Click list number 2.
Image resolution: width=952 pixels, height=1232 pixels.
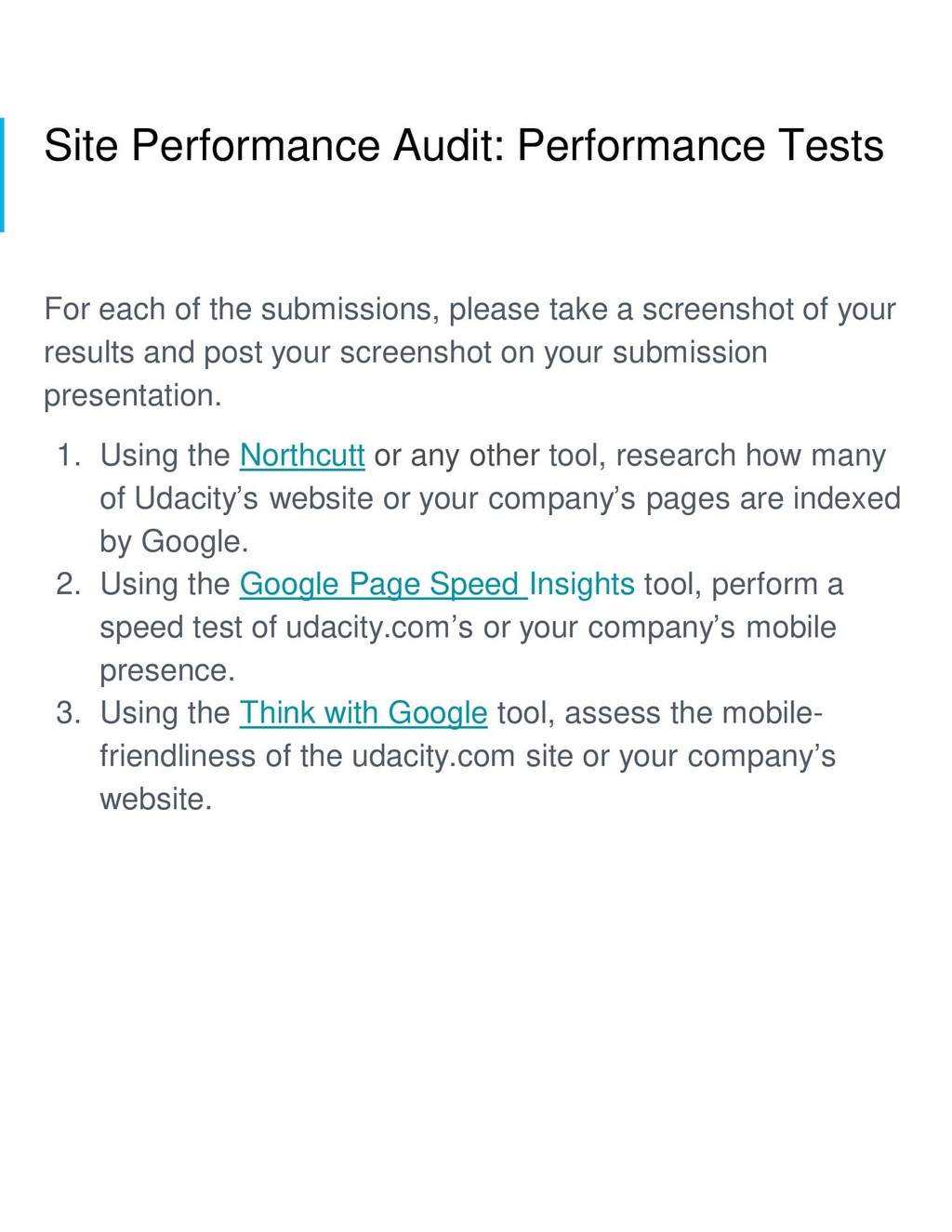(66, 585)
